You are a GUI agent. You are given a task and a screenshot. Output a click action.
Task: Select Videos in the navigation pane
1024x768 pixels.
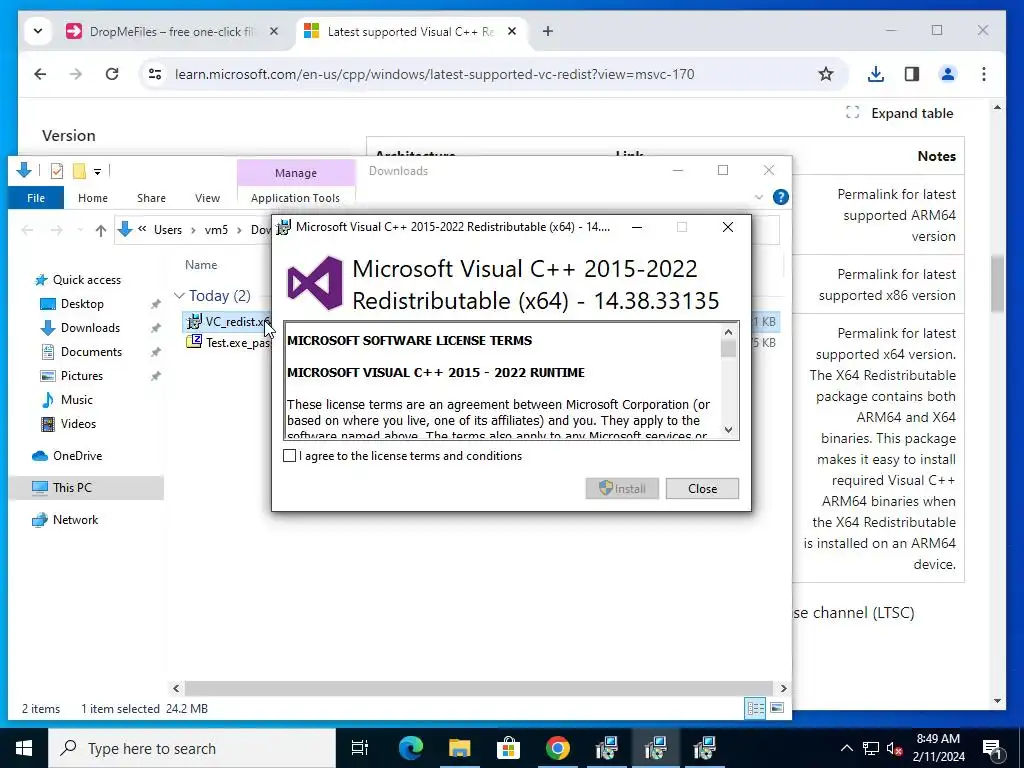click(78, 424)
